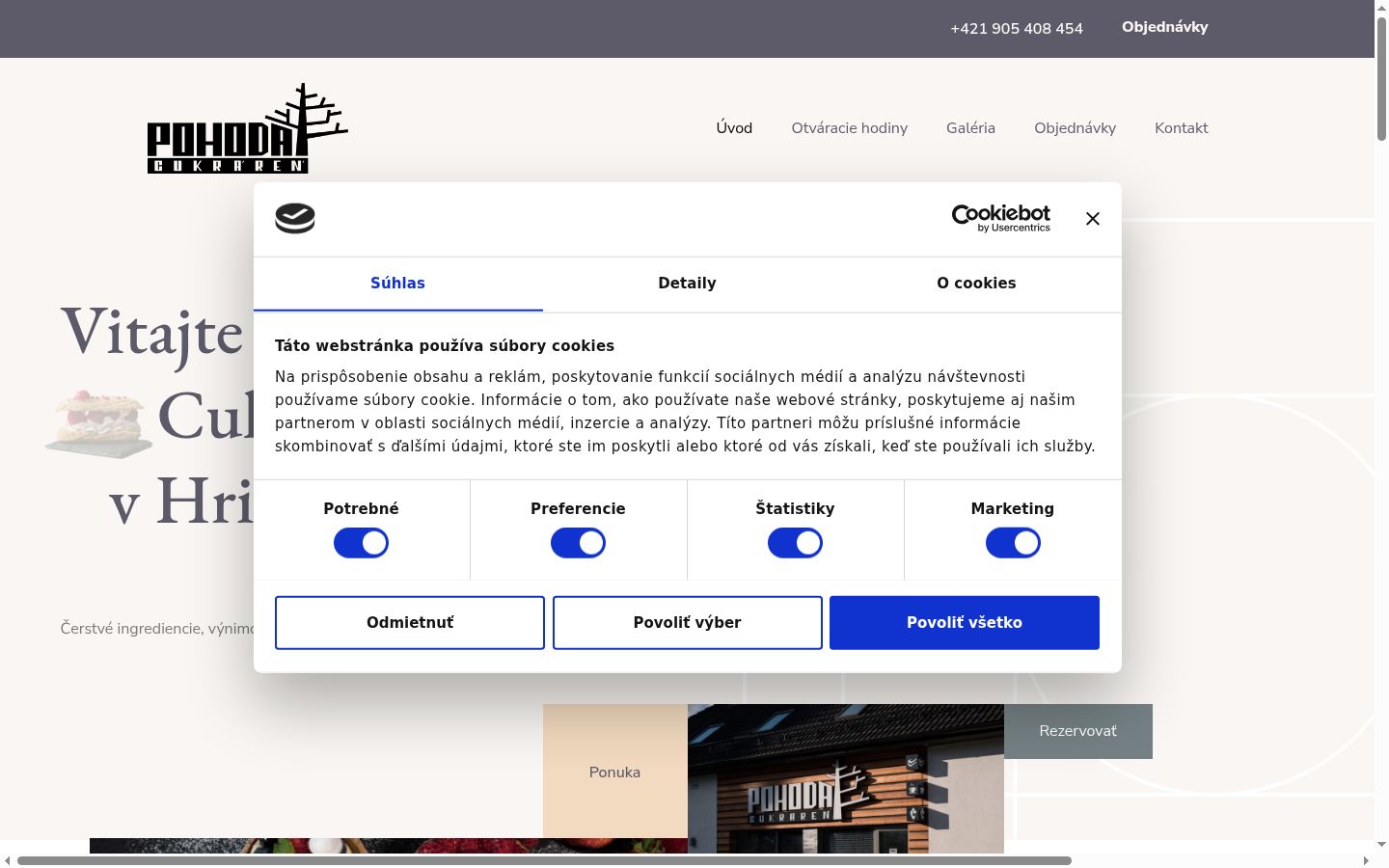Toggle the Potrebné cookies switch
The width and height of the screenshot is (1389, 868).
(x=361, y=543)
